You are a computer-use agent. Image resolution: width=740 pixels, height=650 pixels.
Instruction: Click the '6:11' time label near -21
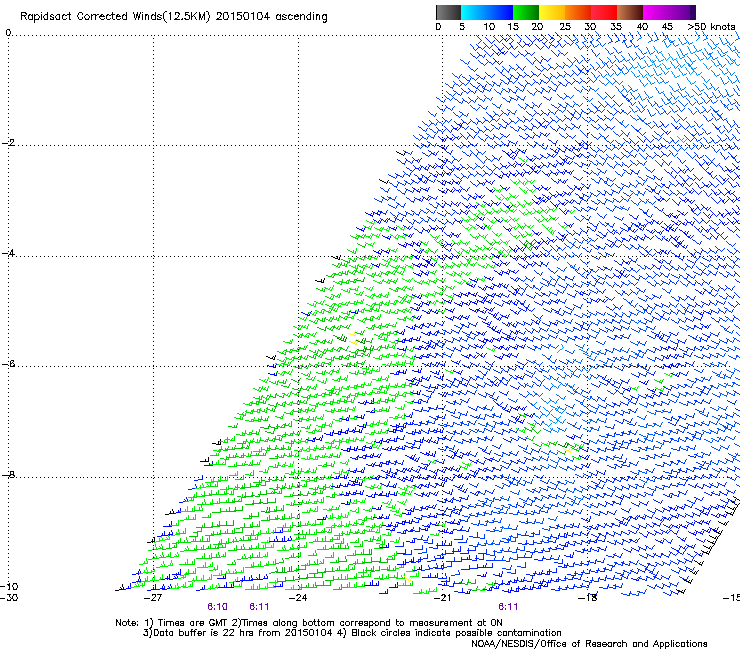[x=508, y=607]
